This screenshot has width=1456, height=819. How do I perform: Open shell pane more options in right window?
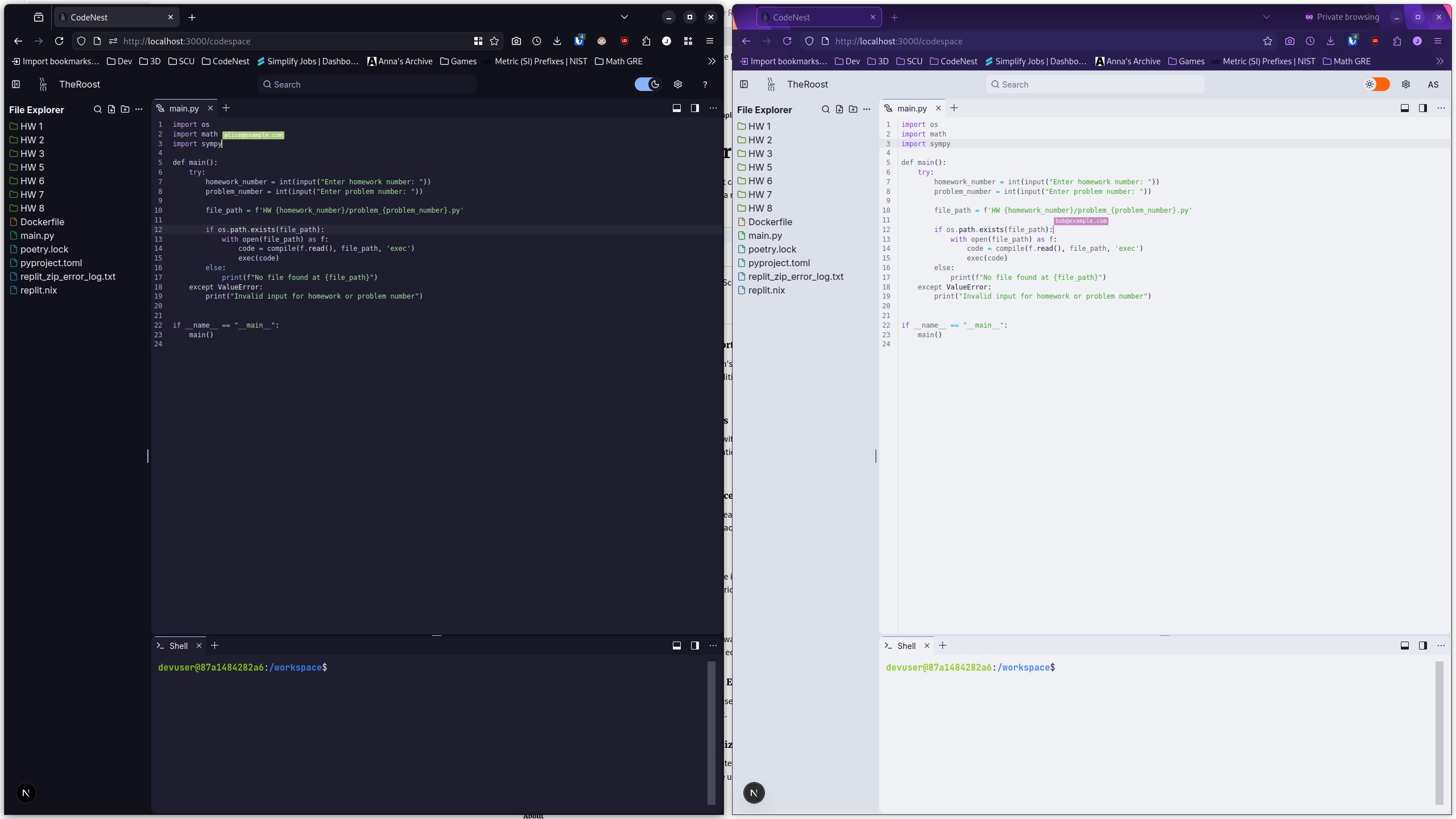(x=1441, y=646)
